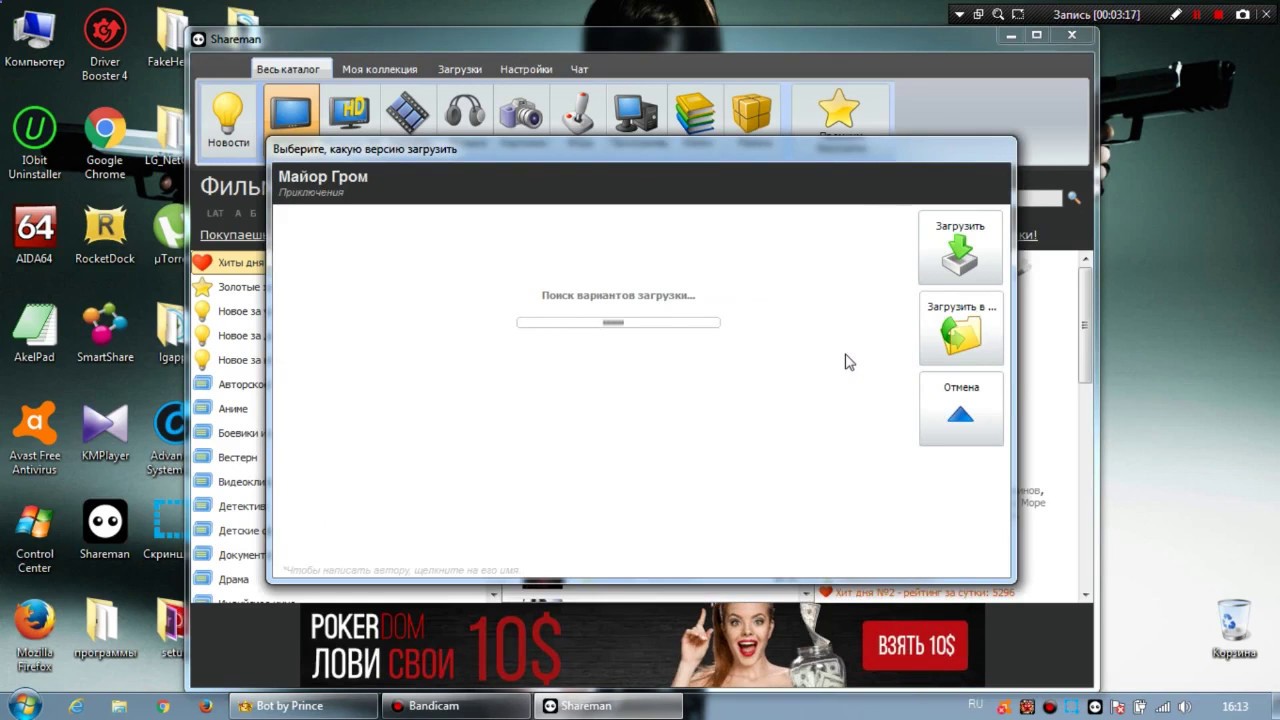The height and width of the screenshot is (720, 1280).
Task: Open the headphones music category
Action: click(464, 112)
